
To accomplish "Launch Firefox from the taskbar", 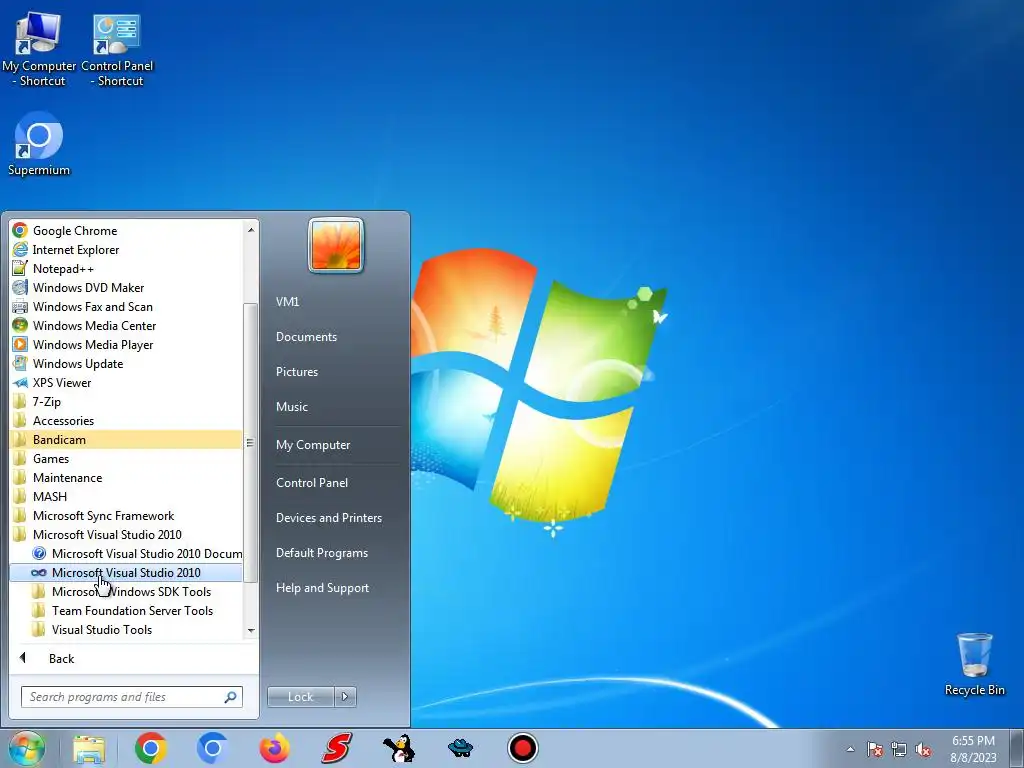I will 274,748.
